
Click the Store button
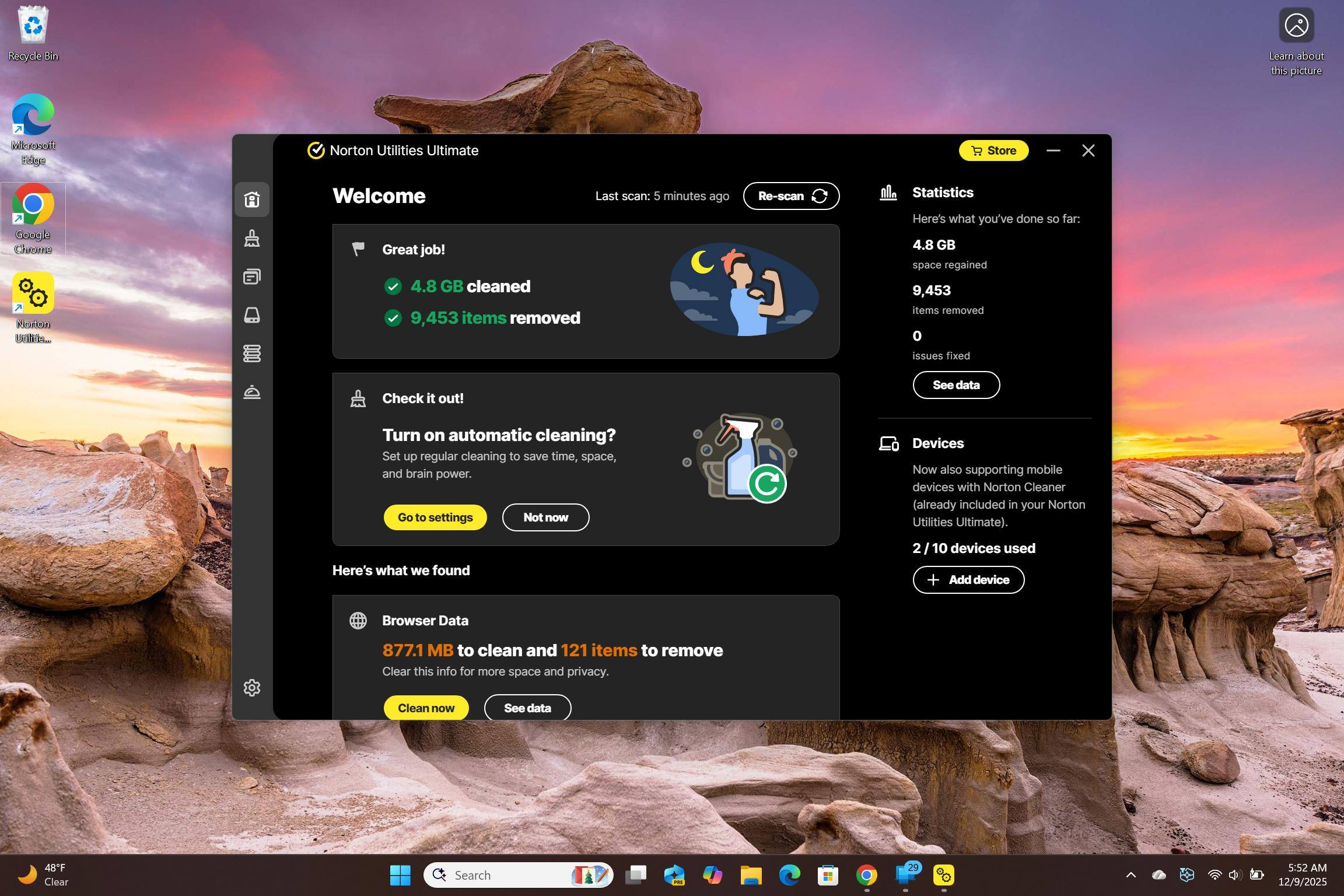tap(993, 150)
